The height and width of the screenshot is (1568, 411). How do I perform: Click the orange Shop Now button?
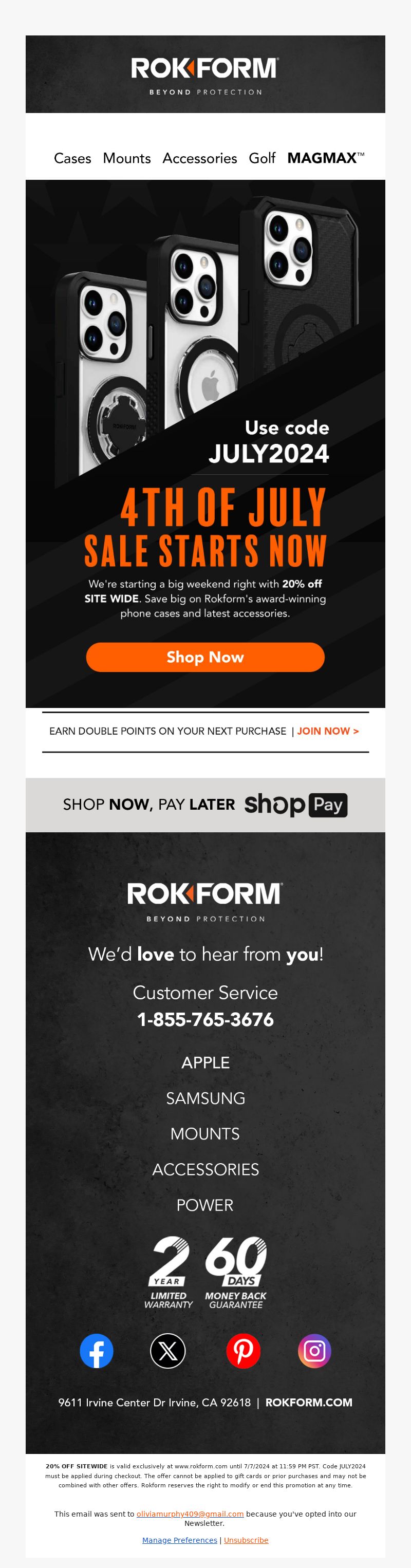tap(205, 657)
